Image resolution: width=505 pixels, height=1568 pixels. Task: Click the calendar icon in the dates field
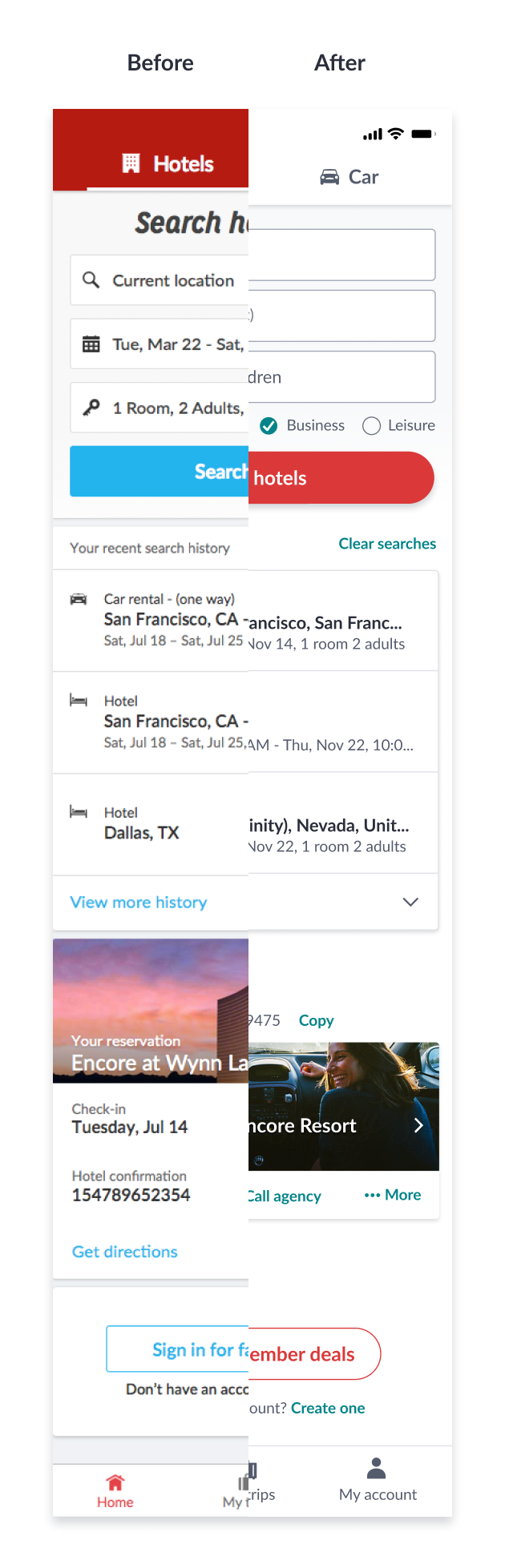tap(91, 344)
